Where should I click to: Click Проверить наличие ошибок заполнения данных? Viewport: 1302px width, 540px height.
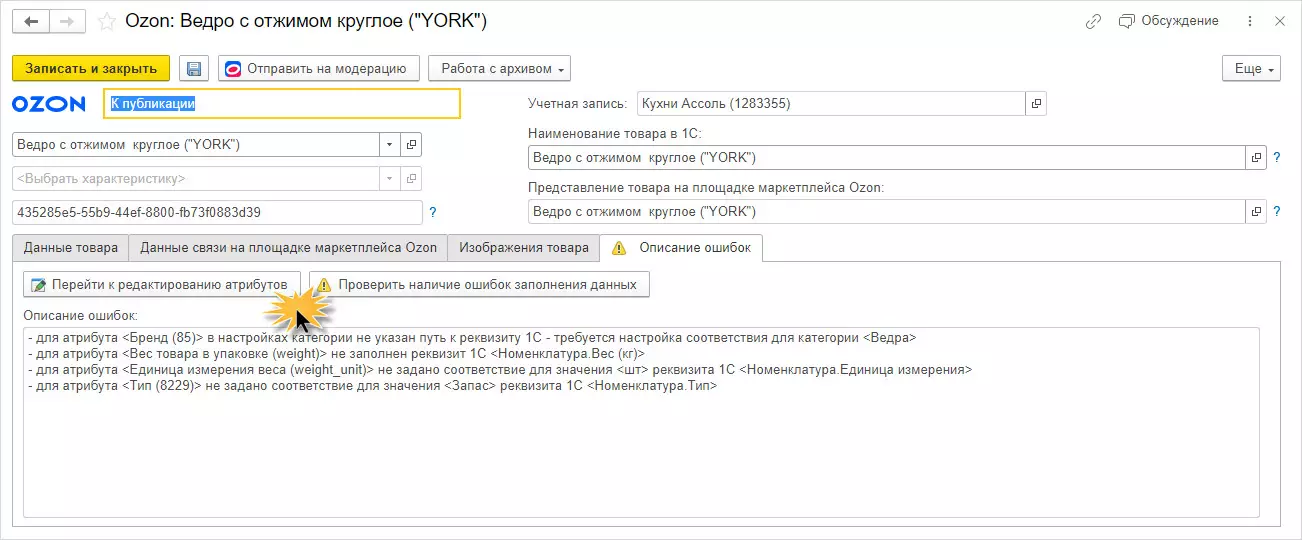479,284
